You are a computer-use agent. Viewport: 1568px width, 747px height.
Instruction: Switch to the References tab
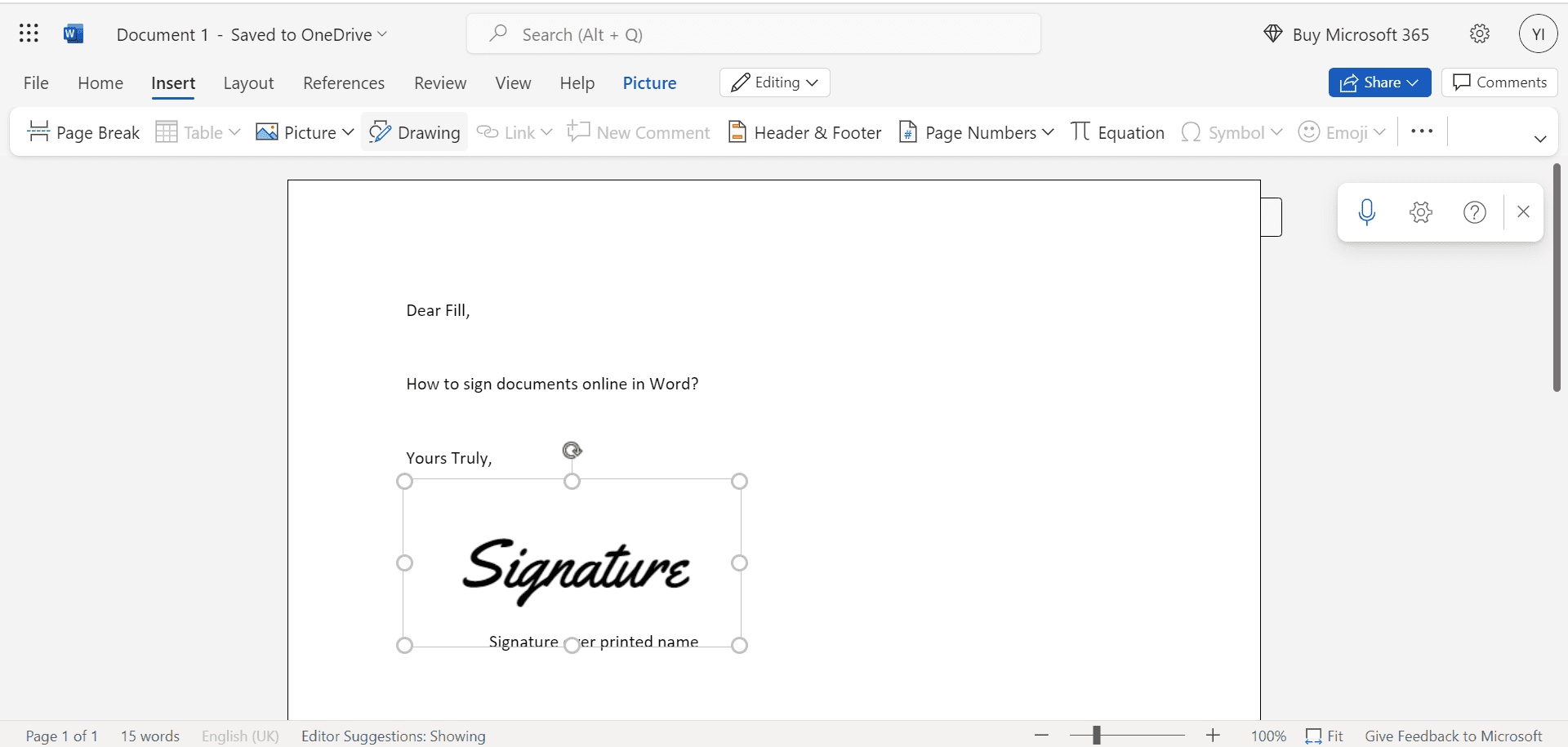coord(343,82)
